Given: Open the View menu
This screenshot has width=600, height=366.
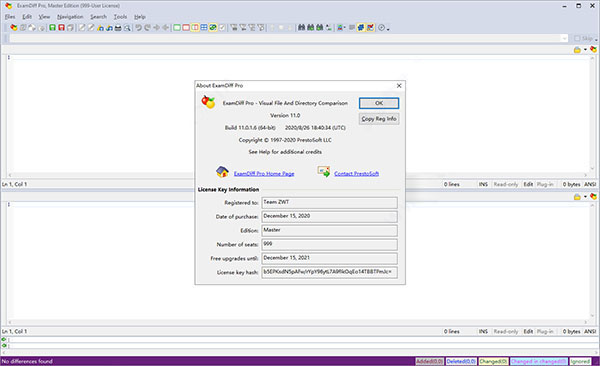Looking at the screenshot, I should click(x=44, y=17).
